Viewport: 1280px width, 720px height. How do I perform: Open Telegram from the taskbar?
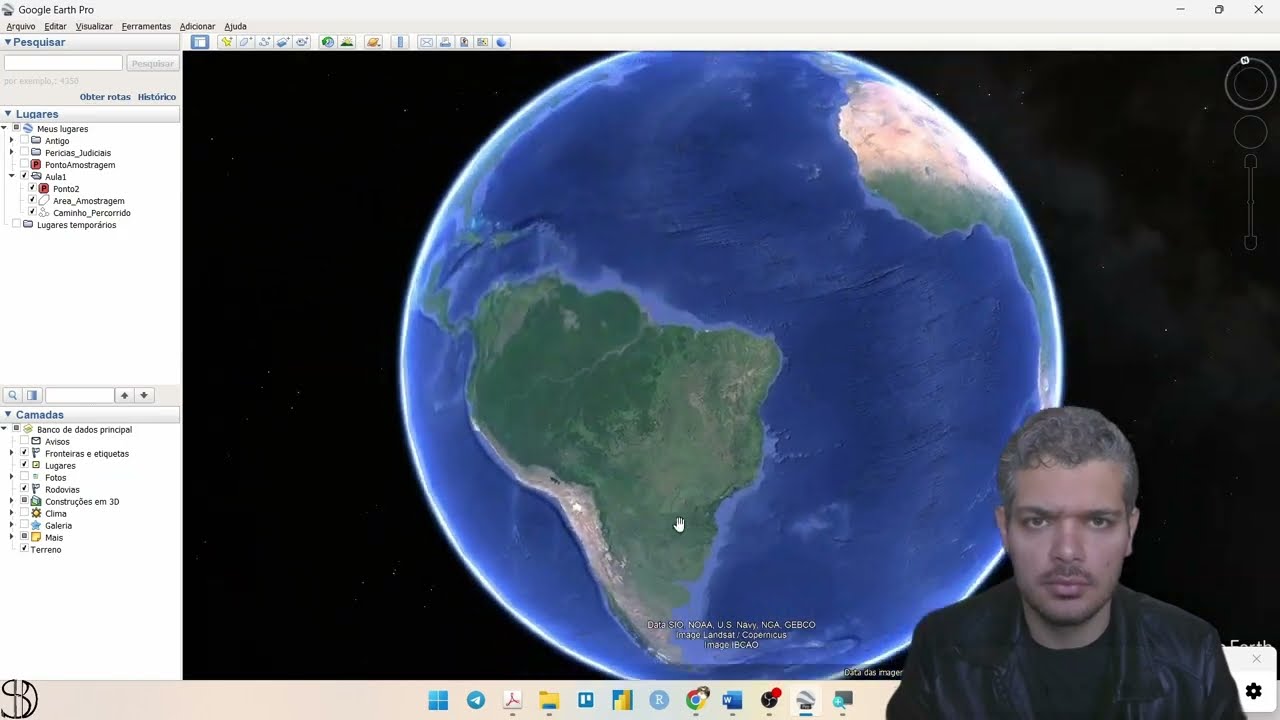click(476, 700)
